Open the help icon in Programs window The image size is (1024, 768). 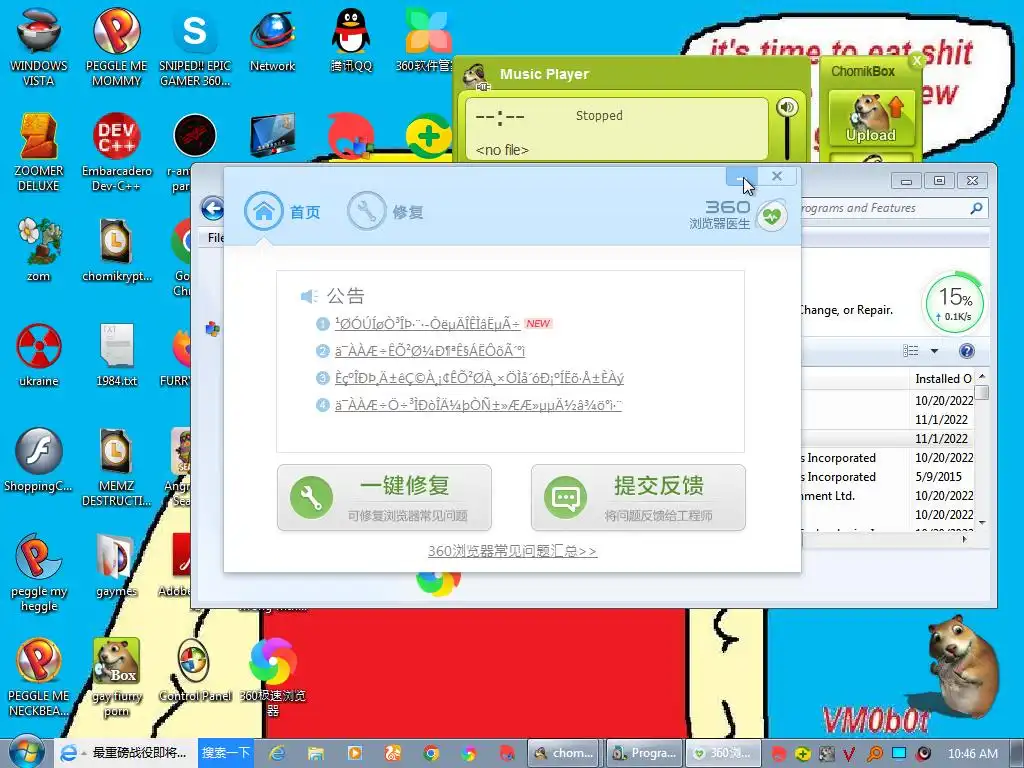[967, 351]
